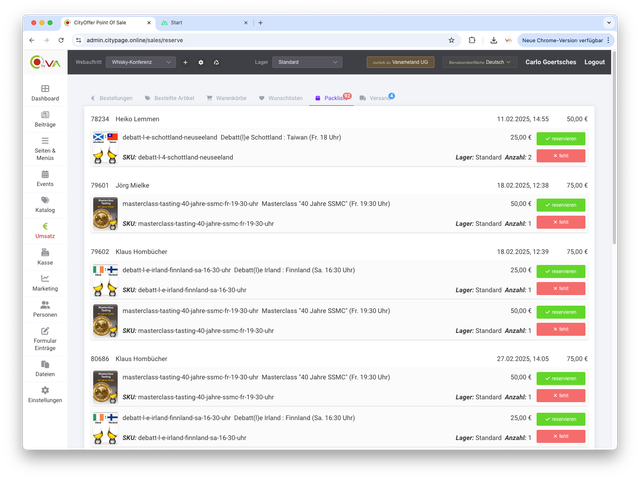Image resolution: width=640 pixels, height=480 pixels.
Task: Open the Dateien sidebar section
Action: 45,367
